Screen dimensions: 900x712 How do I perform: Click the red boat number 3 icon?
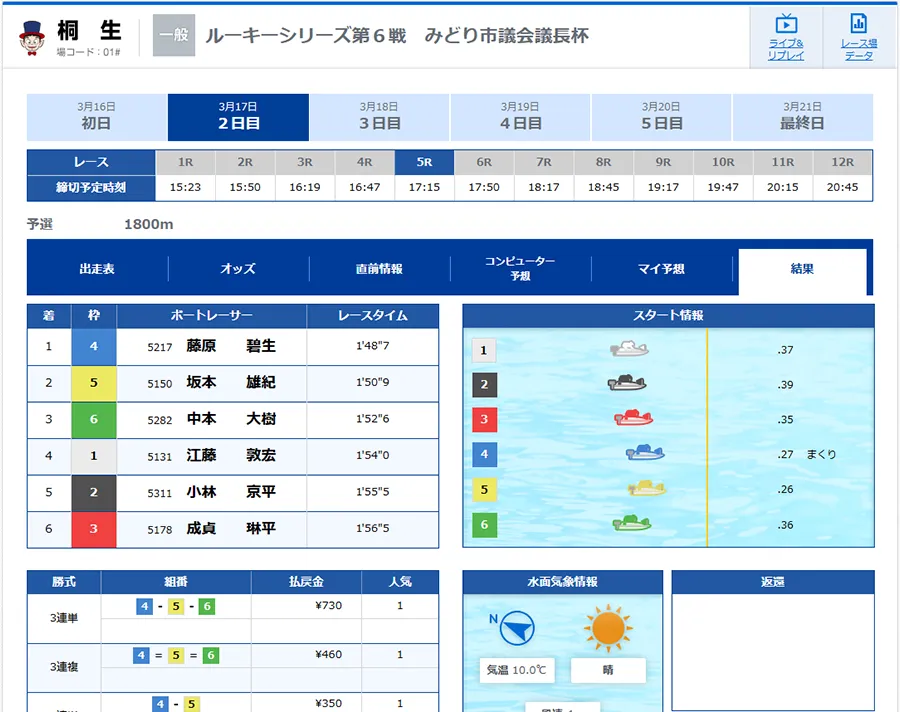[633, 418]
